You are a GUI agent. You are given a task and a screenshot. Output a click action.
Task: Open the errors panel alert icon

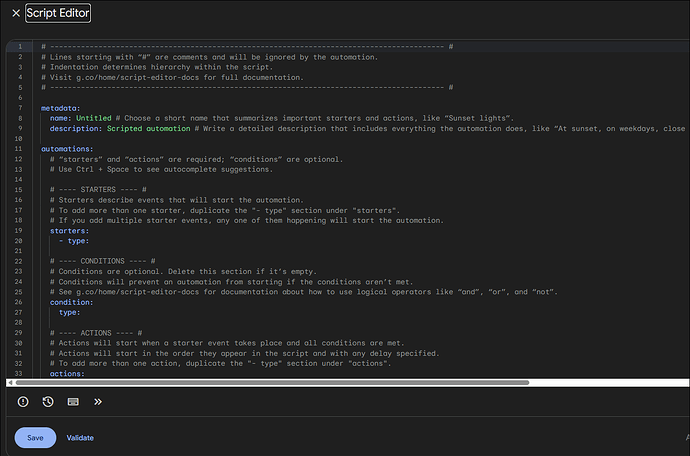pyautogui.click(x=24, y=402)
